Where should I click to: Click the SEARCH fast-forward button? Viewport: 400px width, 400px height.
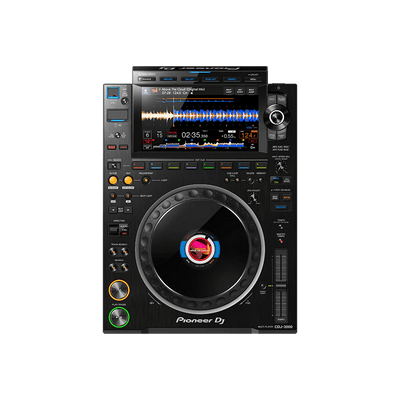[125, 267]
